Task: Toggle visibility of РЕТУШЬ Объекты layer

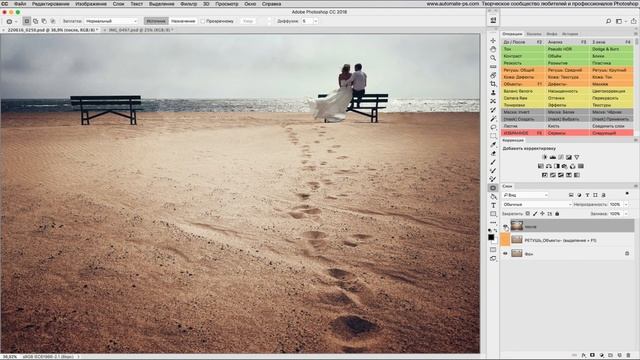Action: 505,240
